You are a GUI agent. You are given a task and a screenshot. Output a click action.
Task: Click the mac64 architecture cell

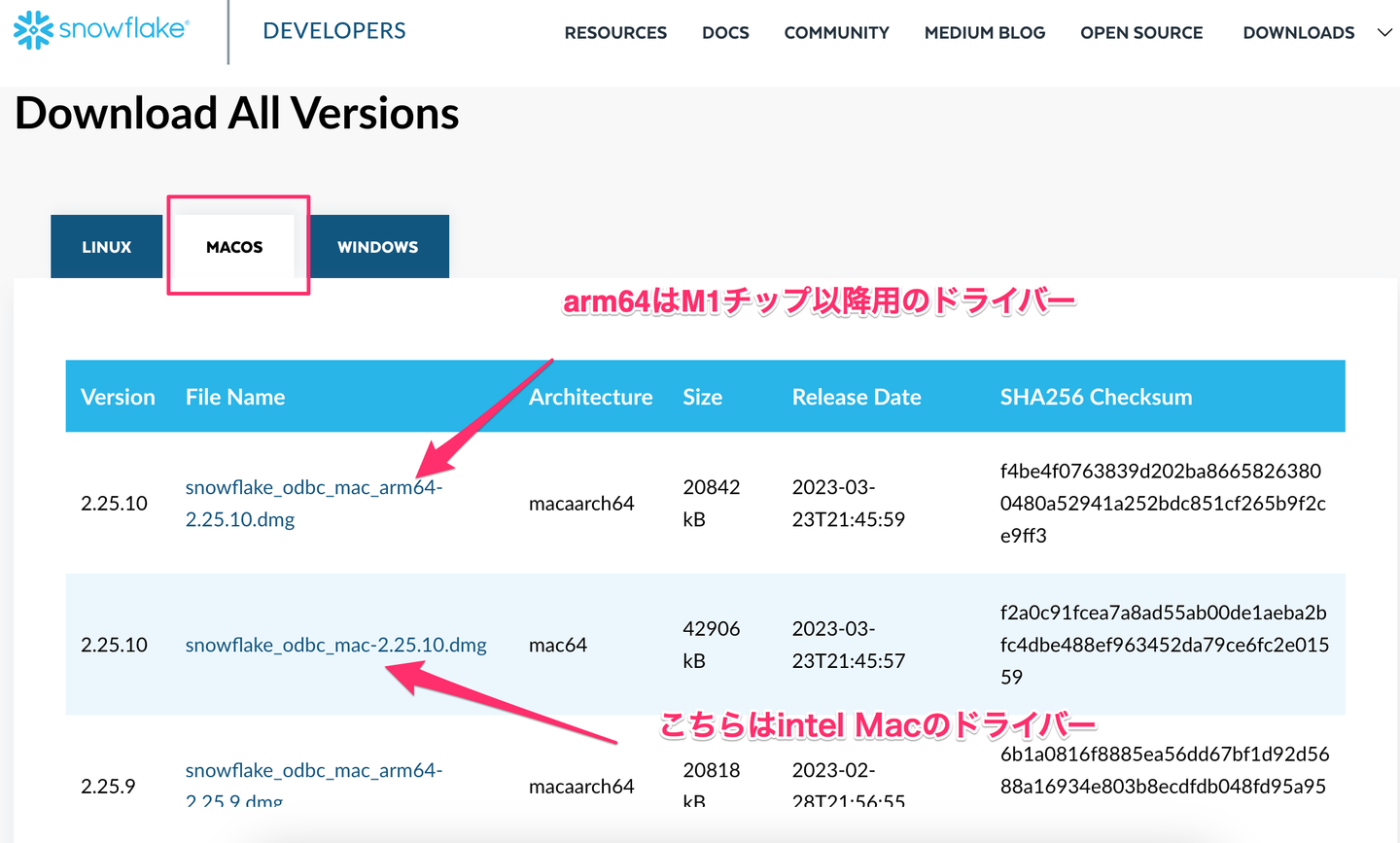(x=558, y=645)
